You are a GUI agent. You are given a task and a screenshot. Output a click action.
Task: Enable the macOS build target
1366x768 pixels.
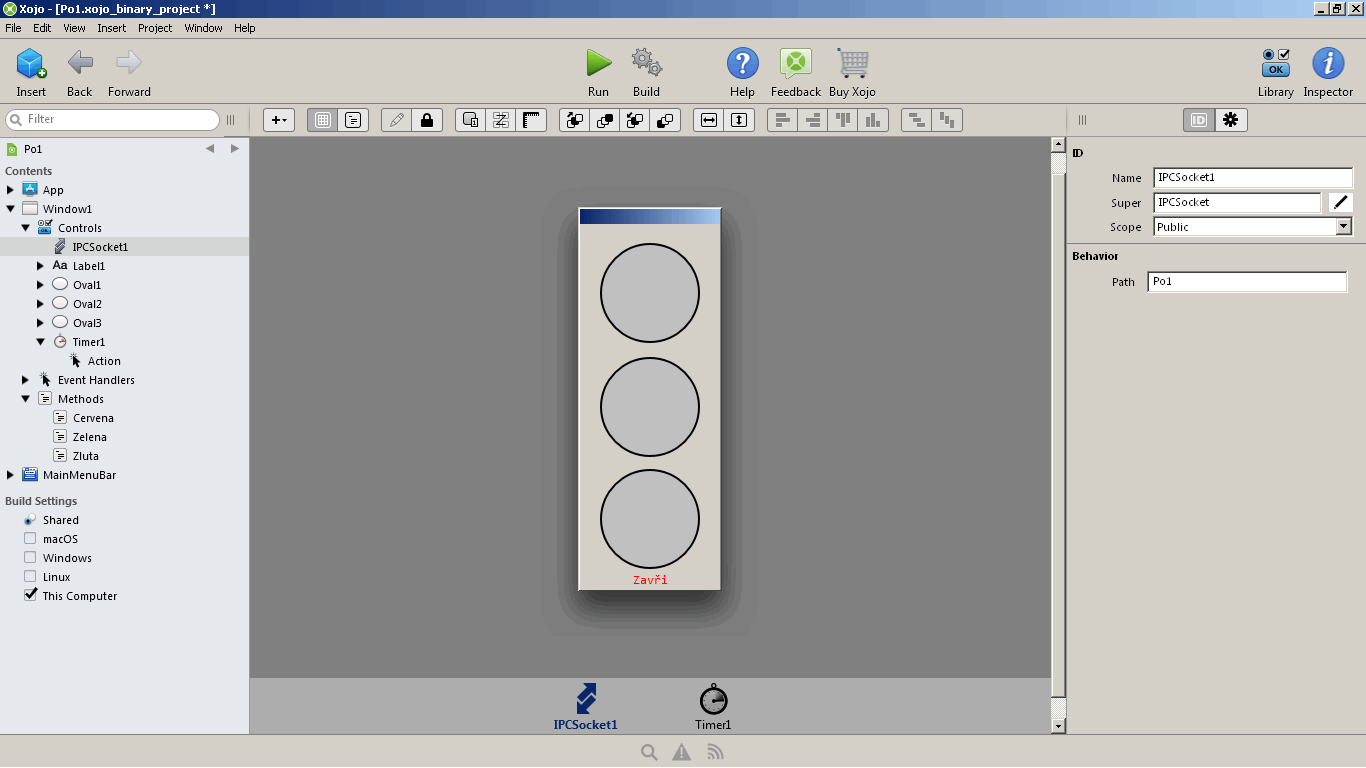point(30,539)
